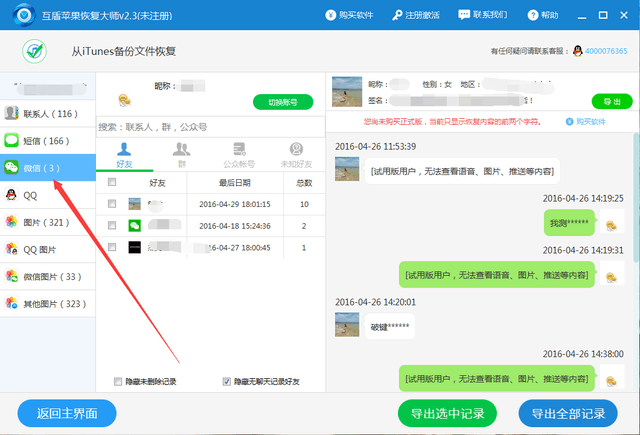Screen dimensions: 640x435
Task: Click the QQ penguin customer service icon
Action: tap(577, 51)
